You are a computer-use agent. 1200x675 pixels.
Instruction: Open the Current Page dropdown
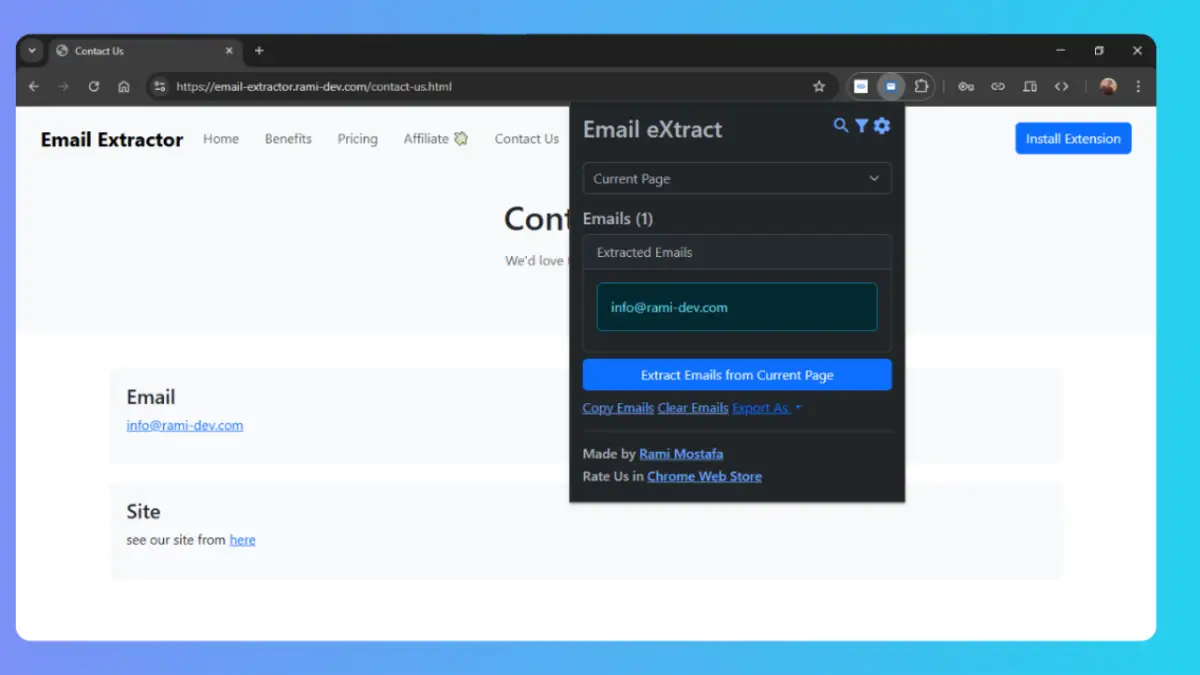[737, 178]
